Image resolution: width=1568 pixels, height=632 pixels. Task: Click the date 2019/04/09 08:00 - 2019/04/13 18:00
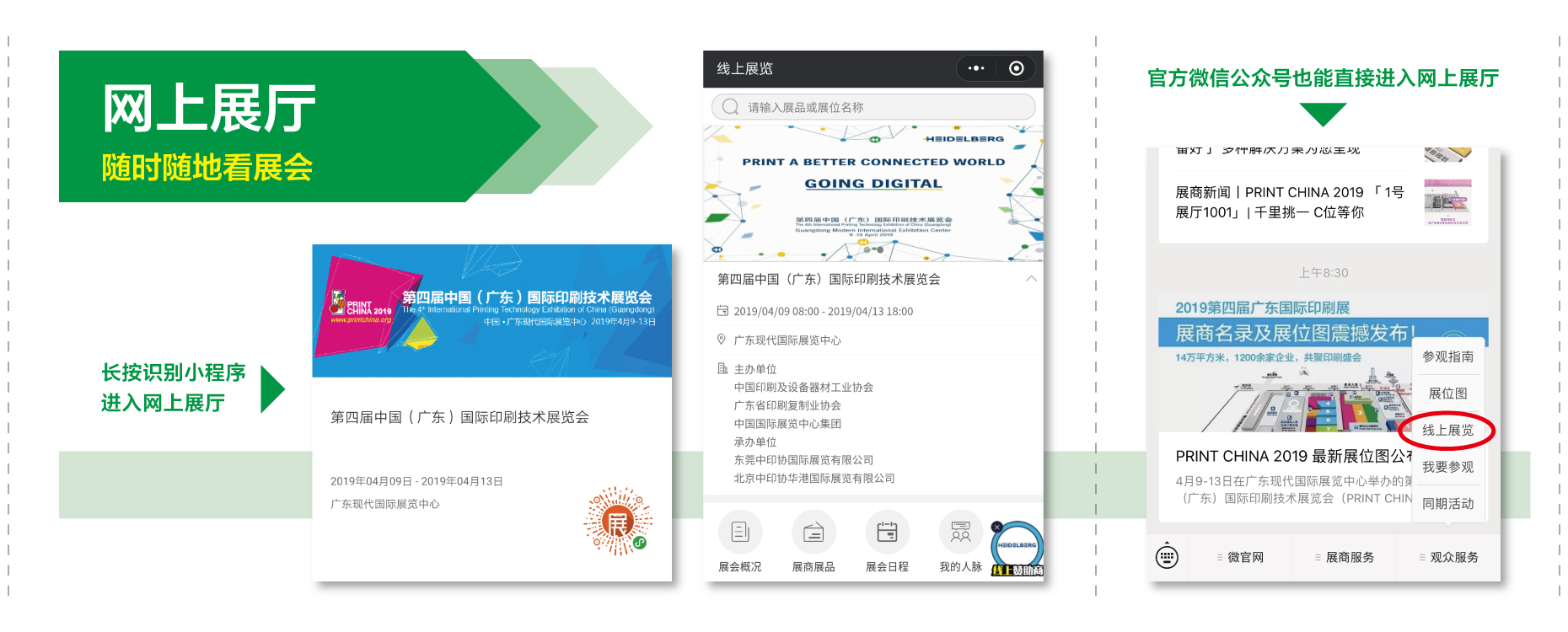[x=823, y=311]
